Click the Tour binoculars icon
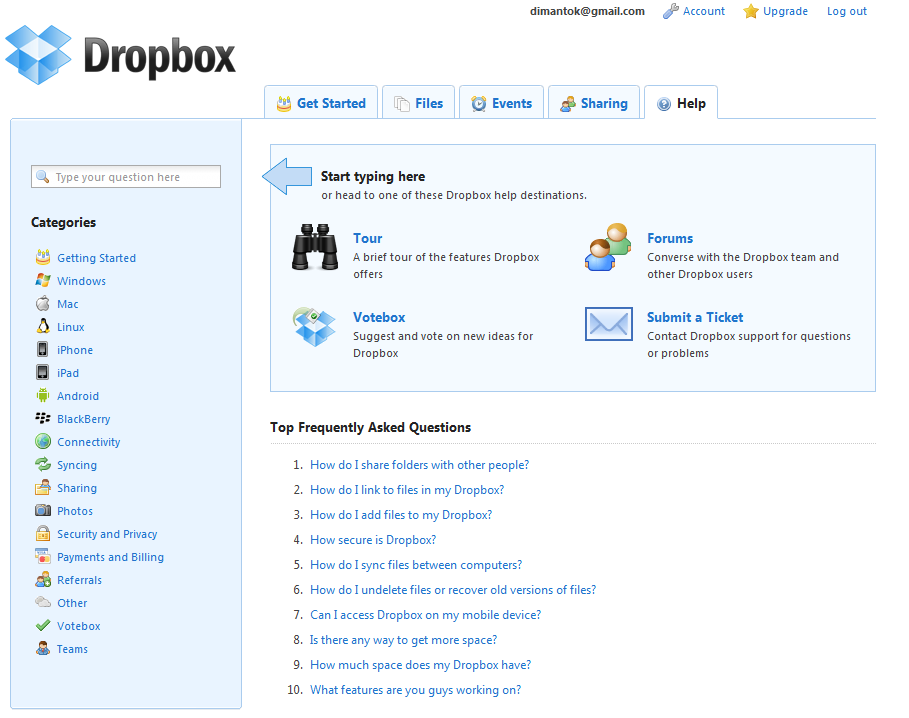909x718 pixels. tap(314, 247)
